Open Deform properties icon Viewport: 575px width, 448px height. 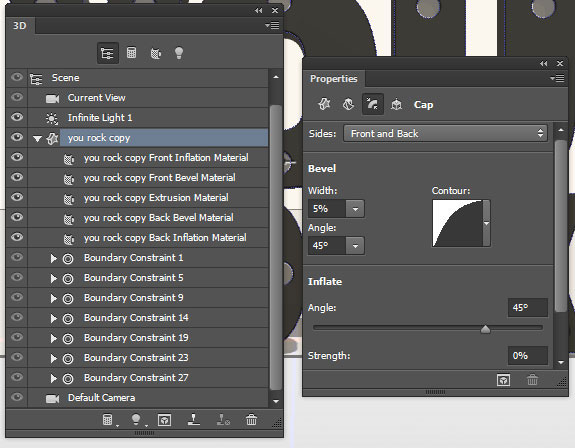(x=348, y=104)
